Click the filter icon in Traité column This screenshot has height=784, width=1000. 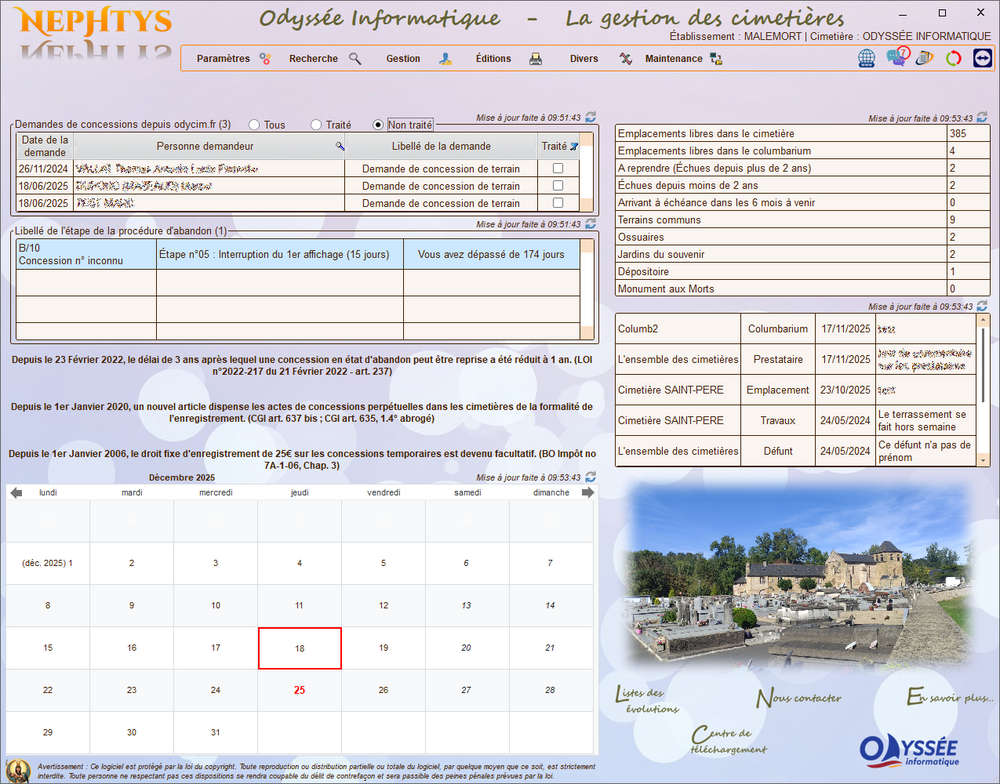pyautogui.click(x=574, y=146)
